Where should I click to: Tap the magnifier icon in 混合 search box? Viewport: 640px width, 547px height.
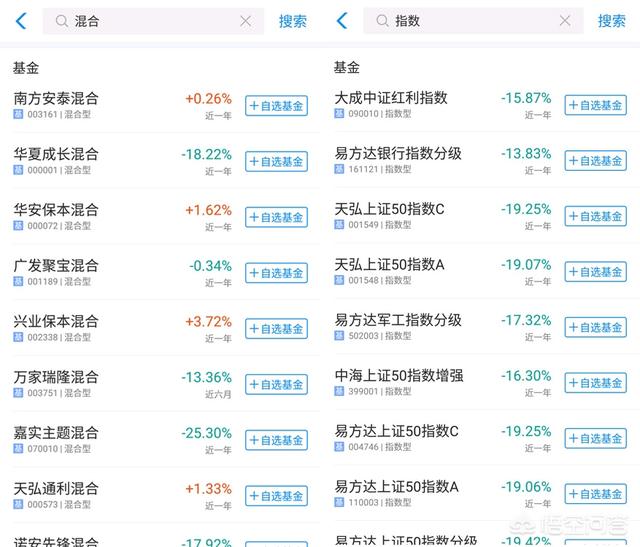[62, 21]
